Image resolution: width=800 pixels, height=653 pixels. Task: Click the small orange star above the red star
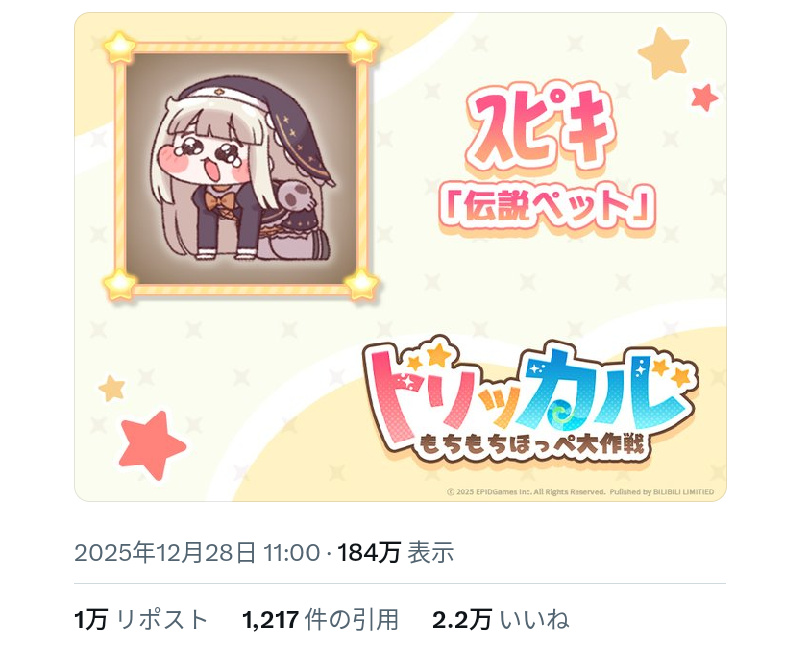(x=112, y=388)
